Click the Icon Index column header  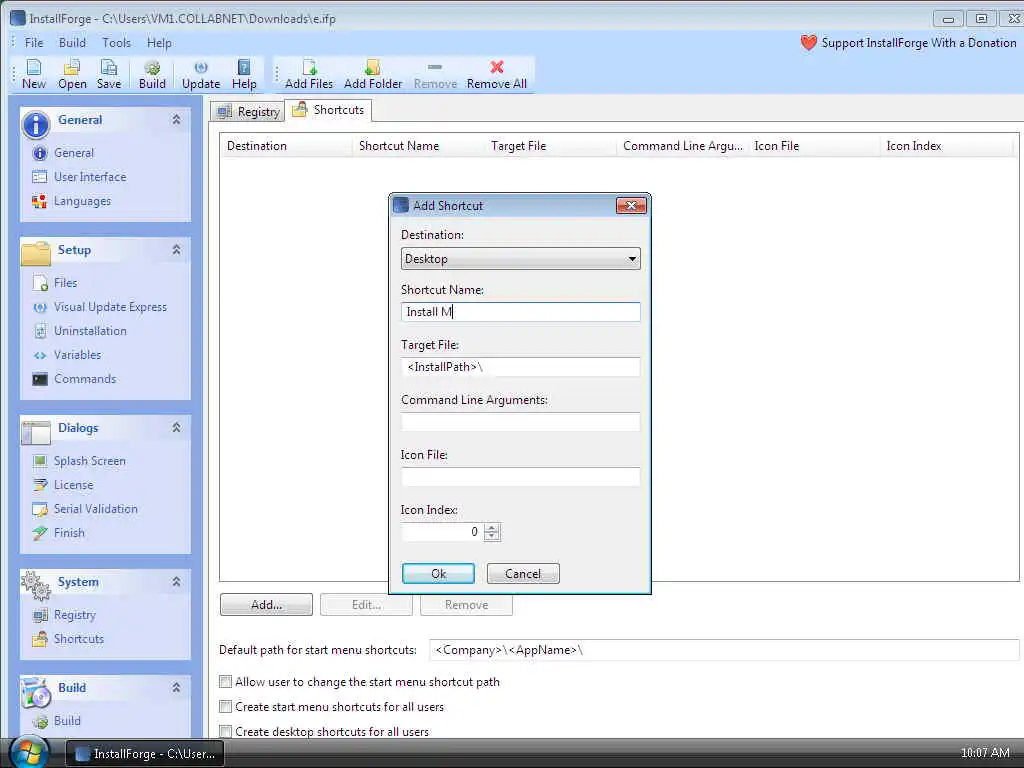click(946, 146)
